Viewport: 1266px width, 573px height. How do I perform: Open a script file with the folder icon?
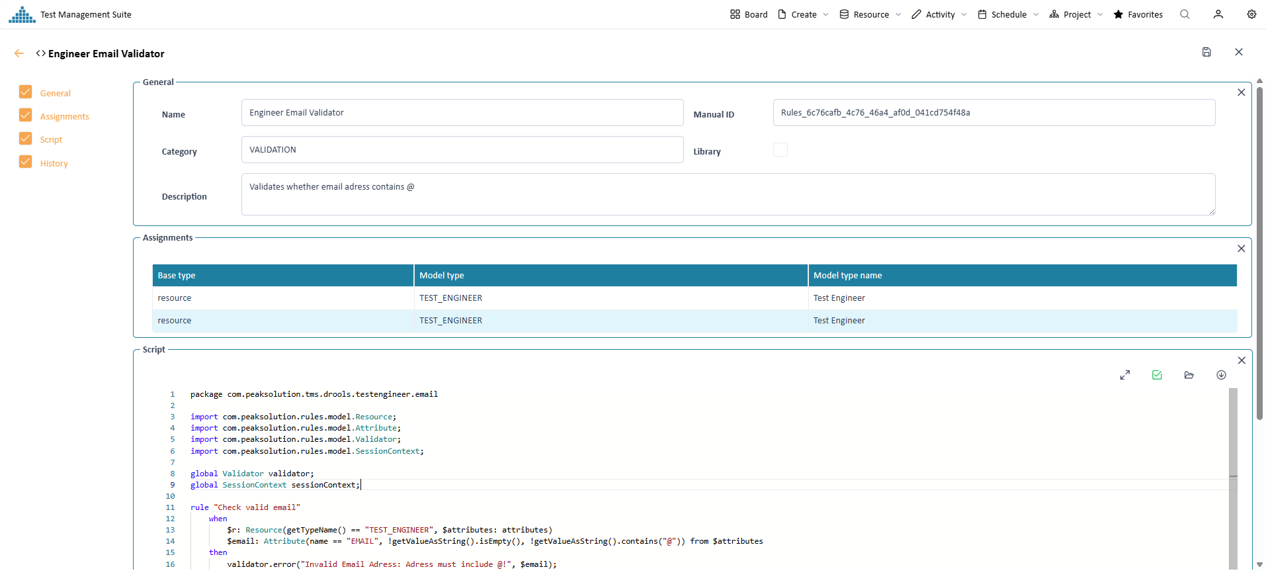[x=1189, y=375]
